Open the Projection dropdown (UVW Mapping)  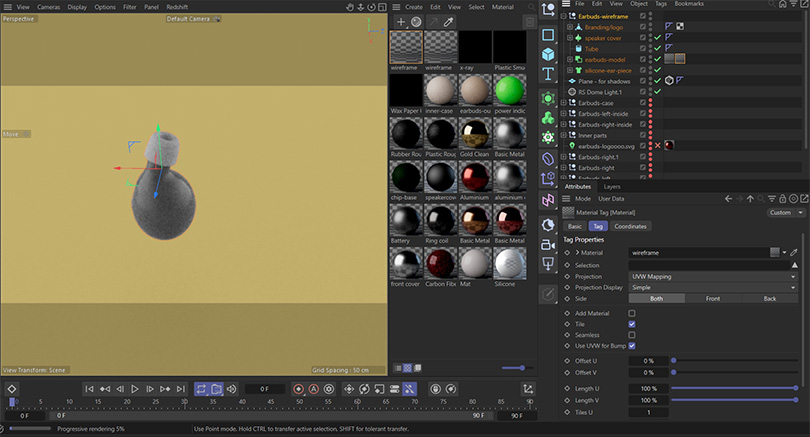click(715, 276)
